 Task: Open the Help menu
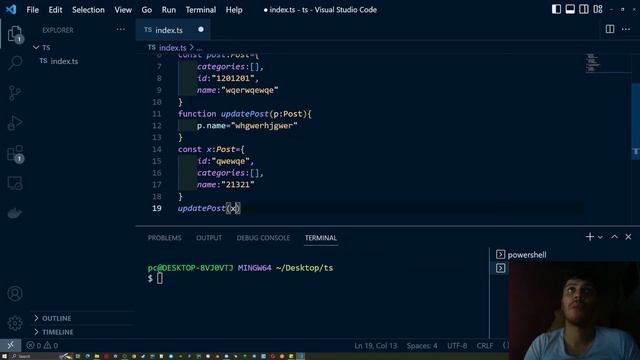point(234,10)
